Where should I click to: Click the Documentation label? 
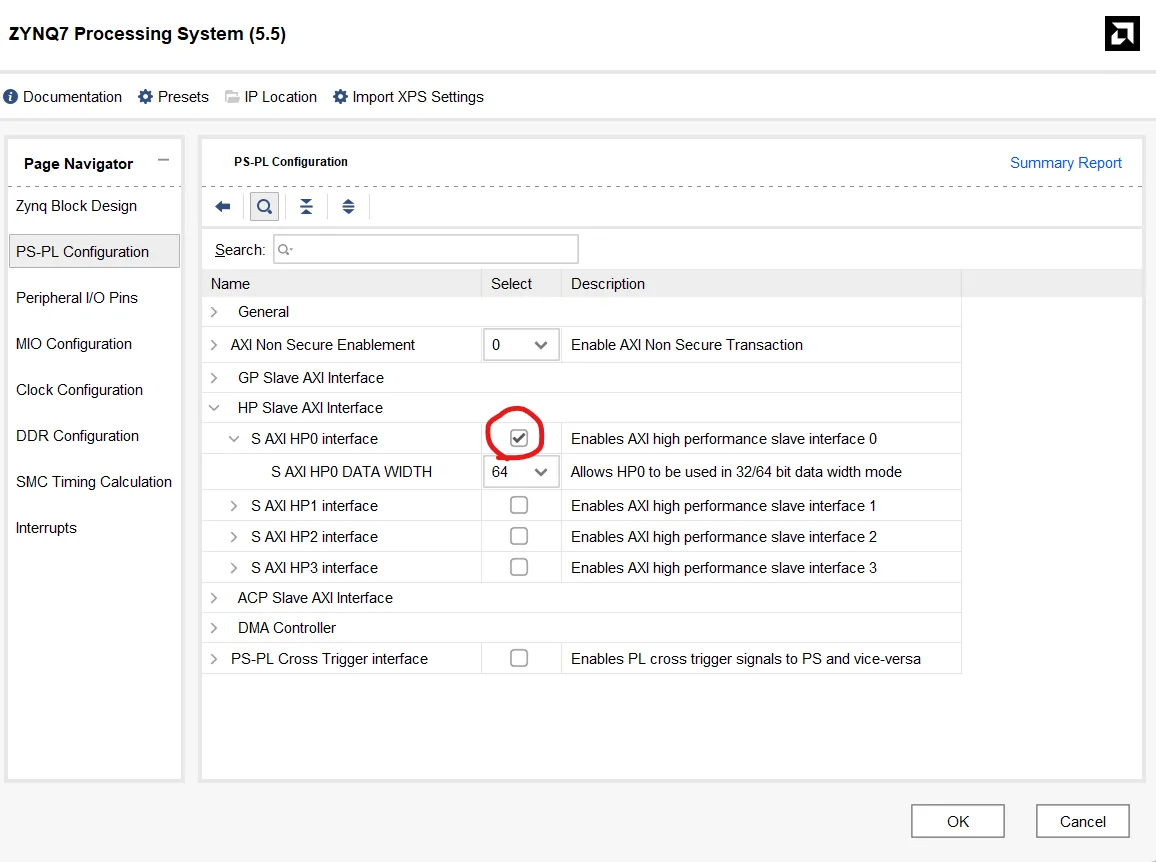[72, 97]
